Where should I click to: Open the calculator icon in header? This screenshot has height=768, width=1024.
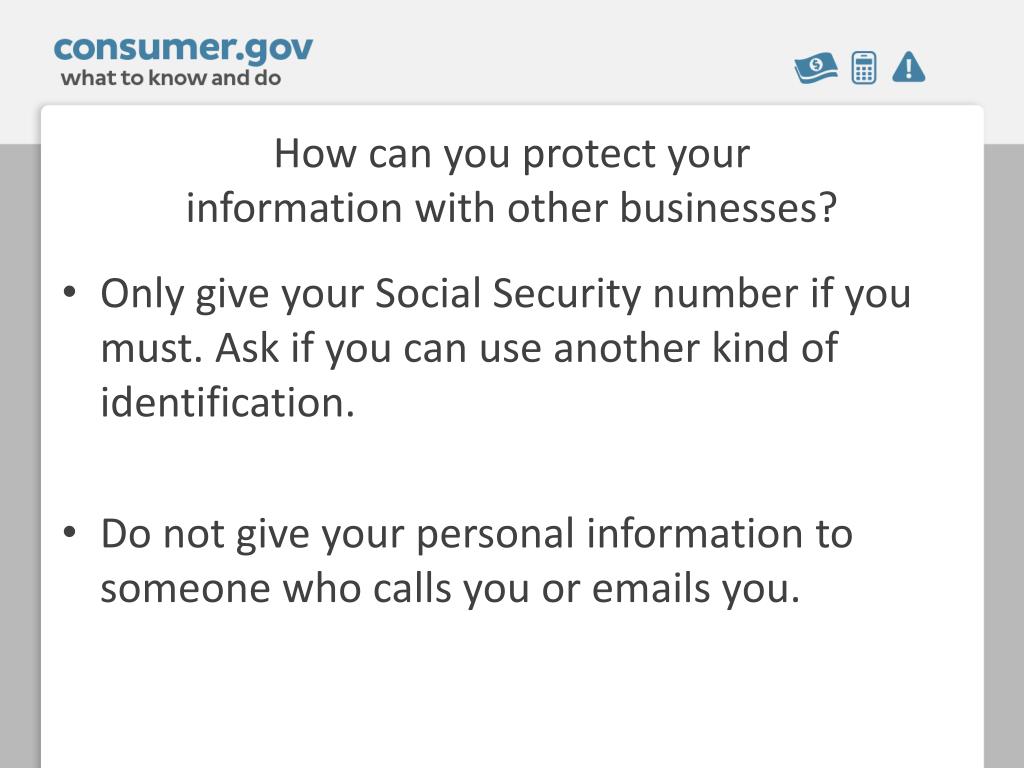tap(864, 68)
